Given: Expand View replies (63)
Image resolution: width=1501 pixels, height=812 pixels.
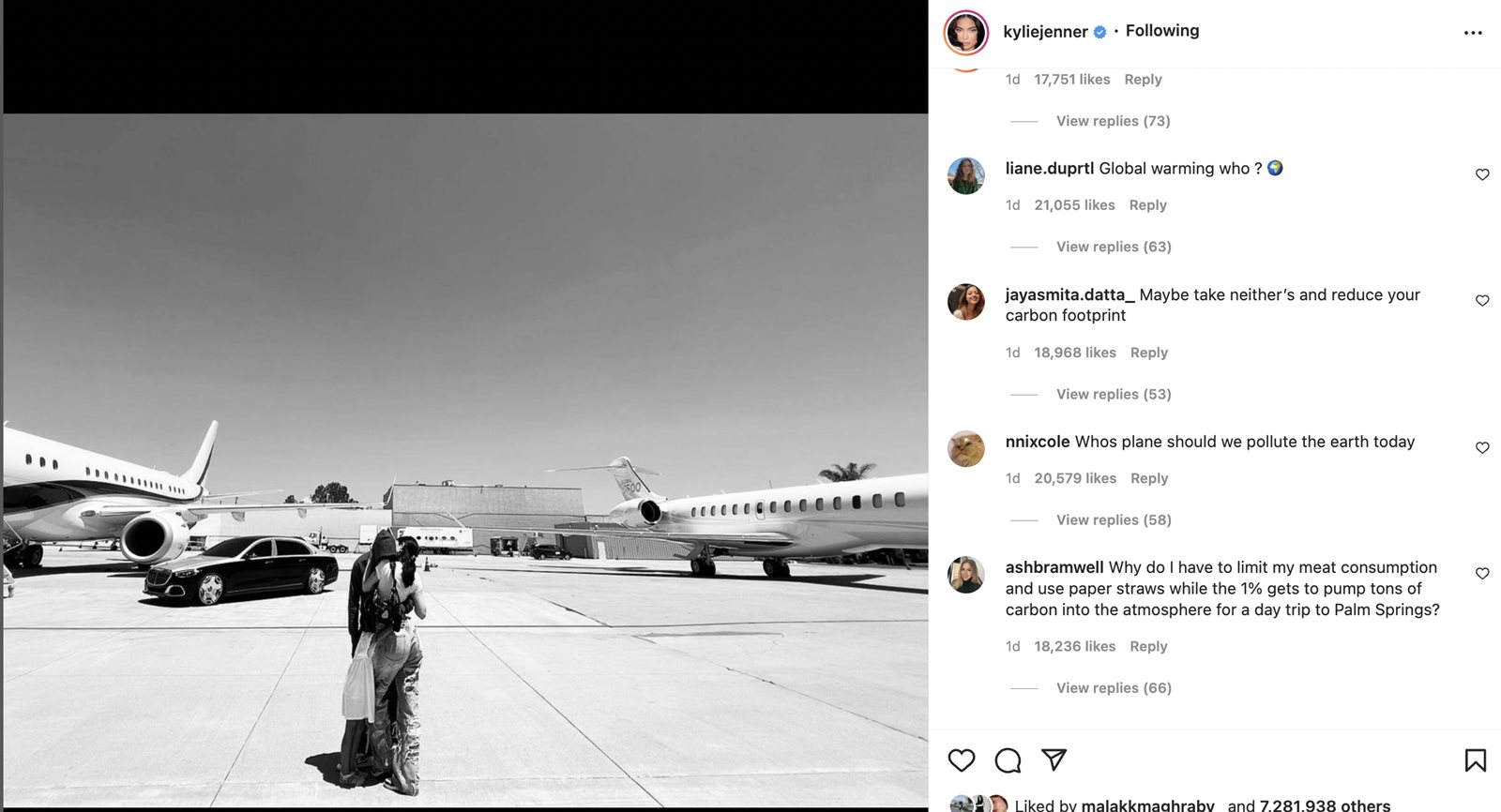Looking at the screenshot, I should coord(1114,247).
